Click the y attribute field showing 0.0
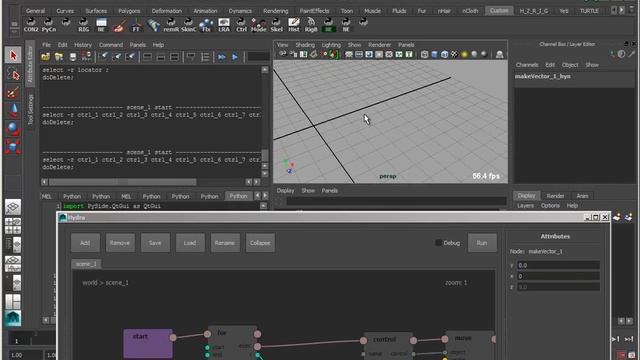640x360 pixels. [558, 265]
